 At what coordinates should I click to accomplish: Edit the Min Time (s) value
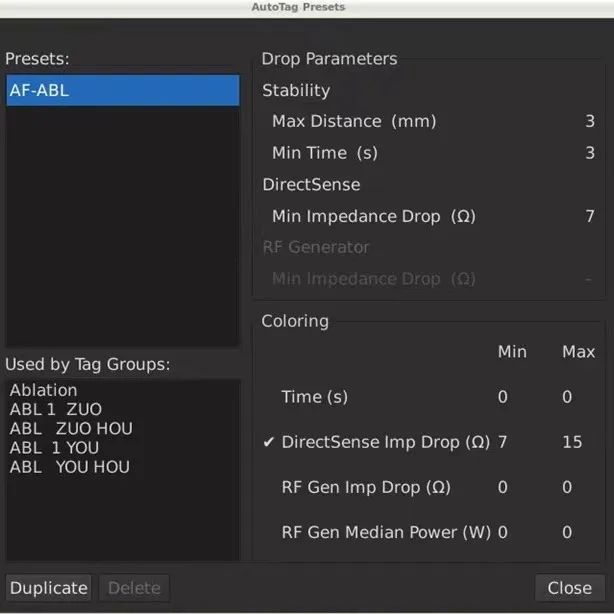[589, 153]
